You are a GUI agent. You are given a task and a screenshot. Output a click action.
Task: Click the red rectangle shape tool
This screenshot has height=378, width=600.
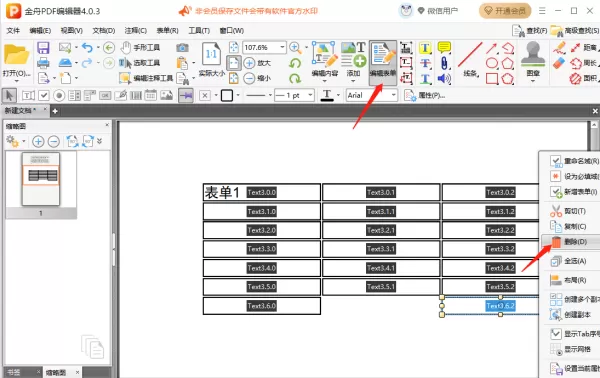(x=492, y=78)
